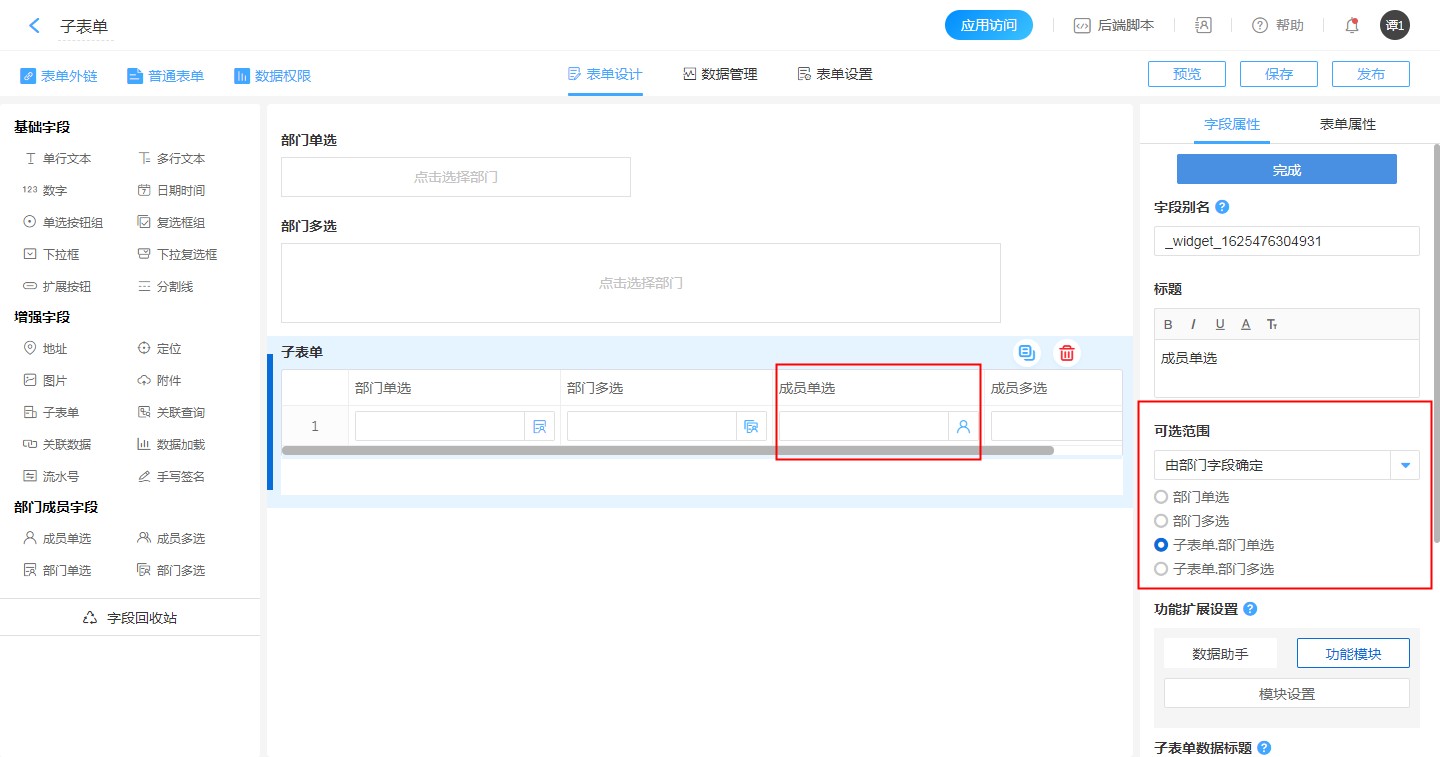Select the 部门多选 radio option
The height and width of the screenshot is (757, 1440).
tap(1161, 521)
